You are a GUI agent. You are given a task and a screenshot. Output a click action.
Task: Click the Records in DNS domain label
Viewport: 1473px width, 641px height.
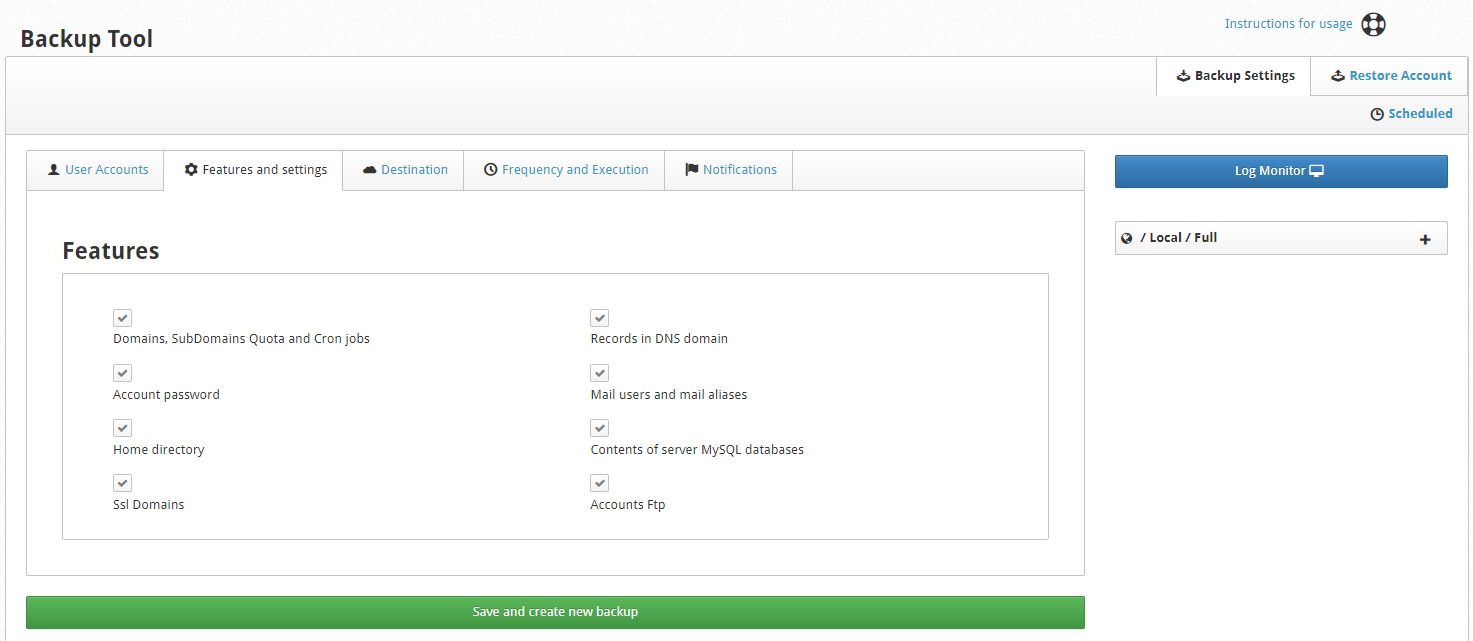tap(659, 339)
